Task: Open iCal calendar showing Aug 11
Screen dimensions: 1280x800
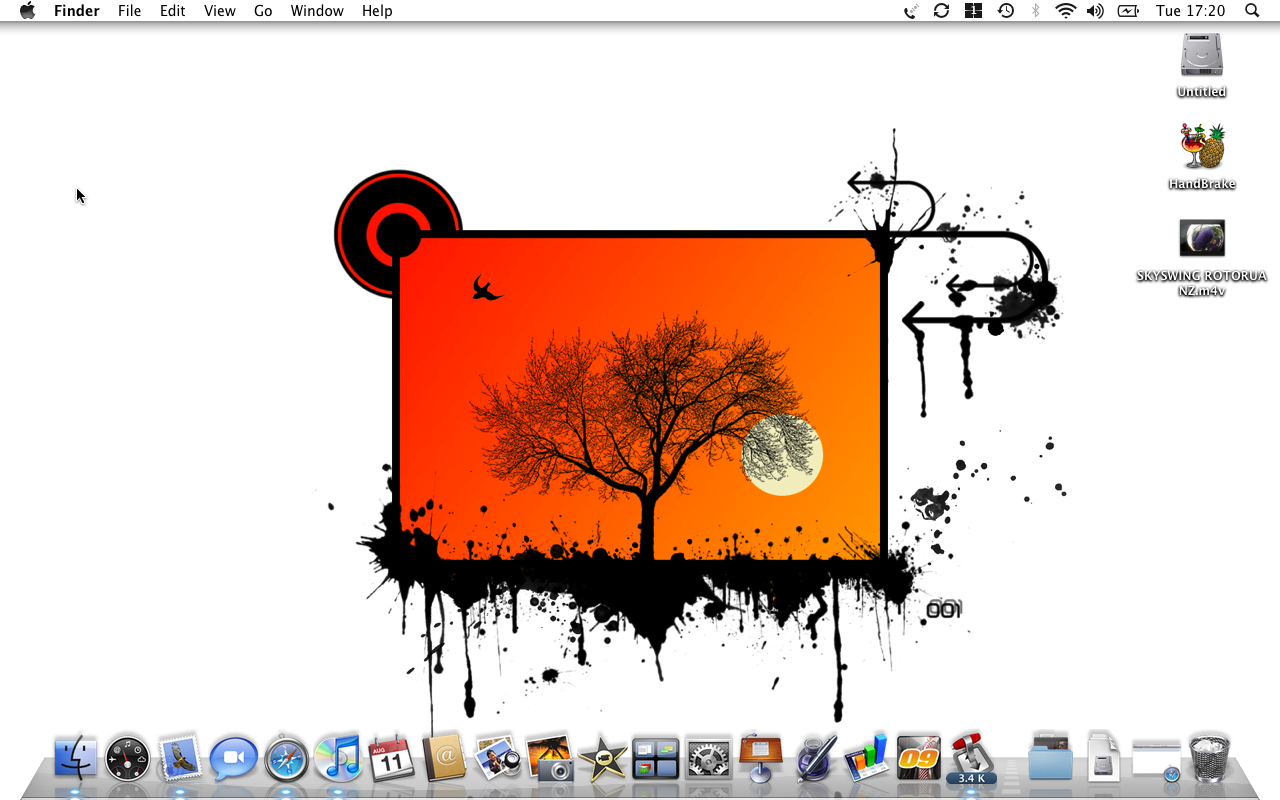Action: pos(391,759)
